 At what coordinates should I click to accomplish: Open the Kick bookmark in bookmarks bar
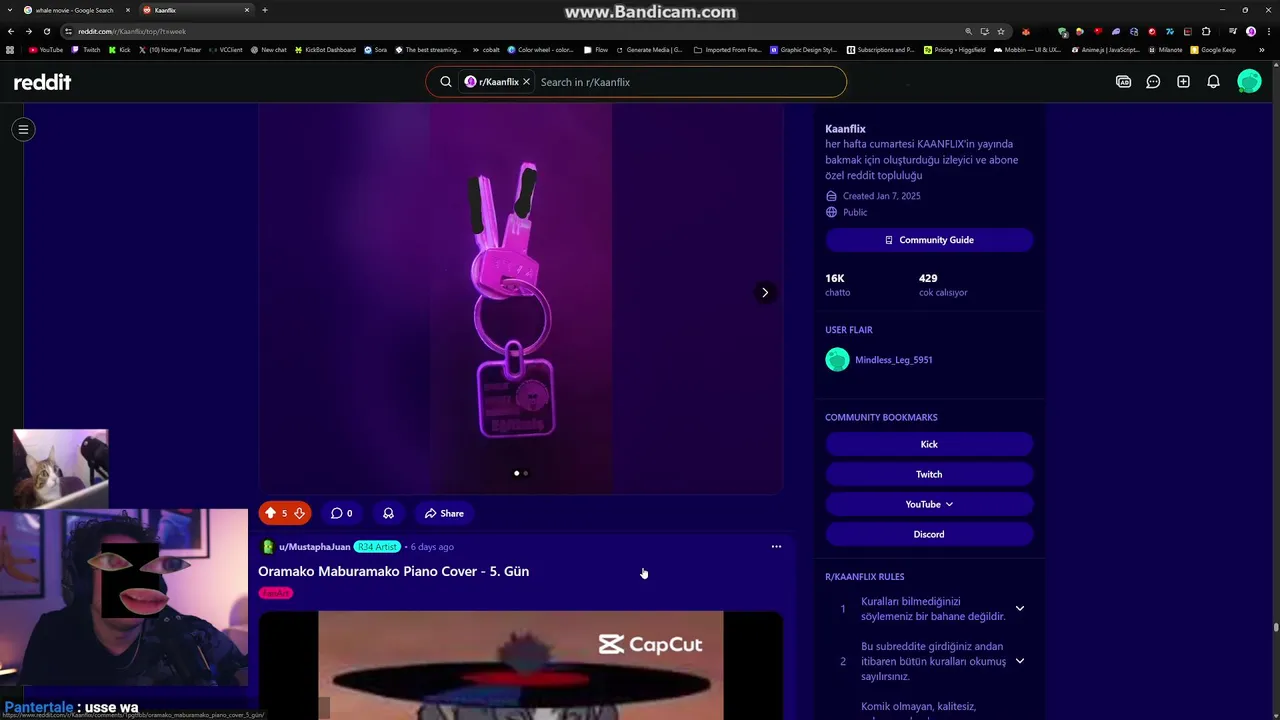click(120, 49)
